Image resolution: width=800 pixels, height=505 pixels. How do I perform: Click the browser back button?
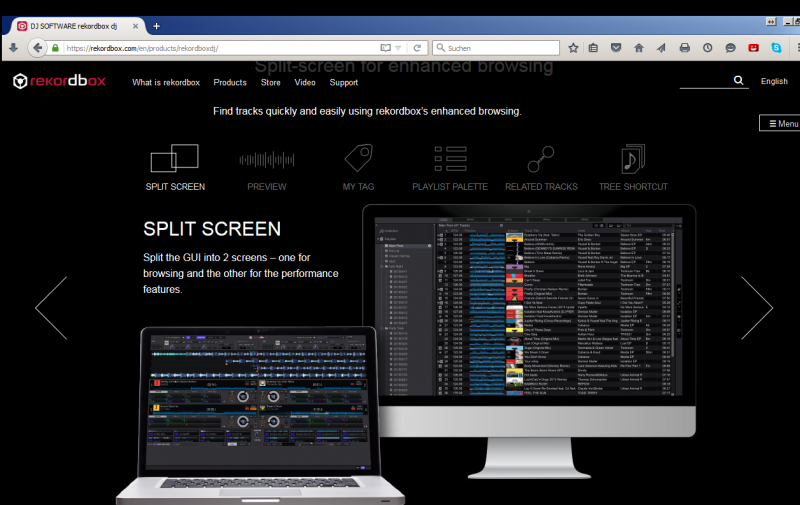[37, 48]
